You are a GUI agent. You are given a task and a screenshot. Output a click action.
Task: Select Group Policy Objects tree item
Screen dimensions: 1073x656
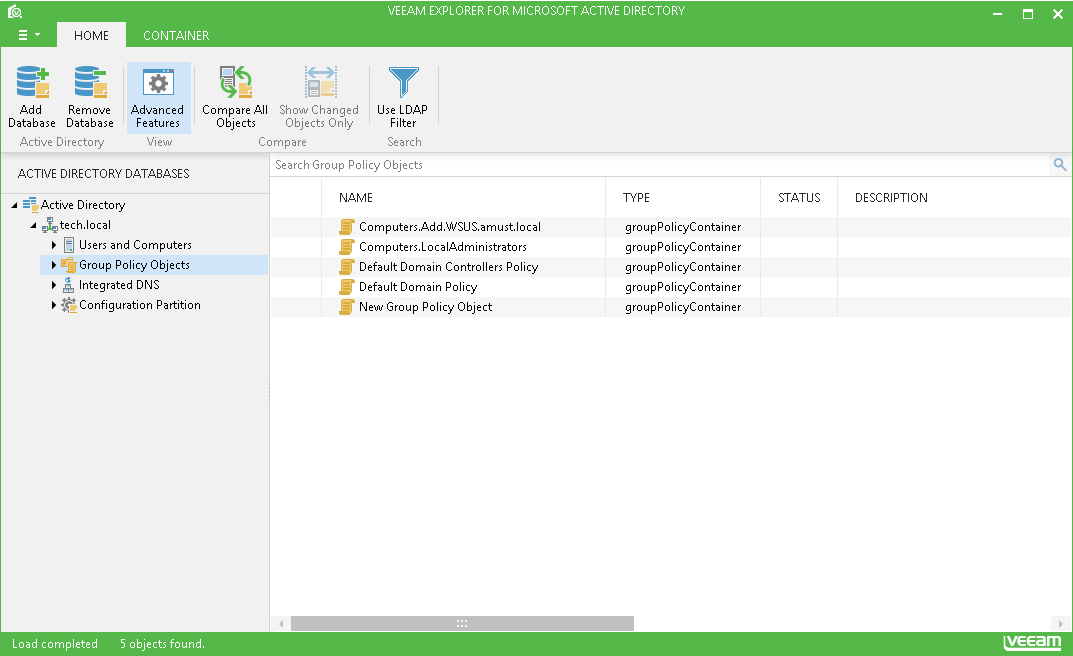(134, 265)
